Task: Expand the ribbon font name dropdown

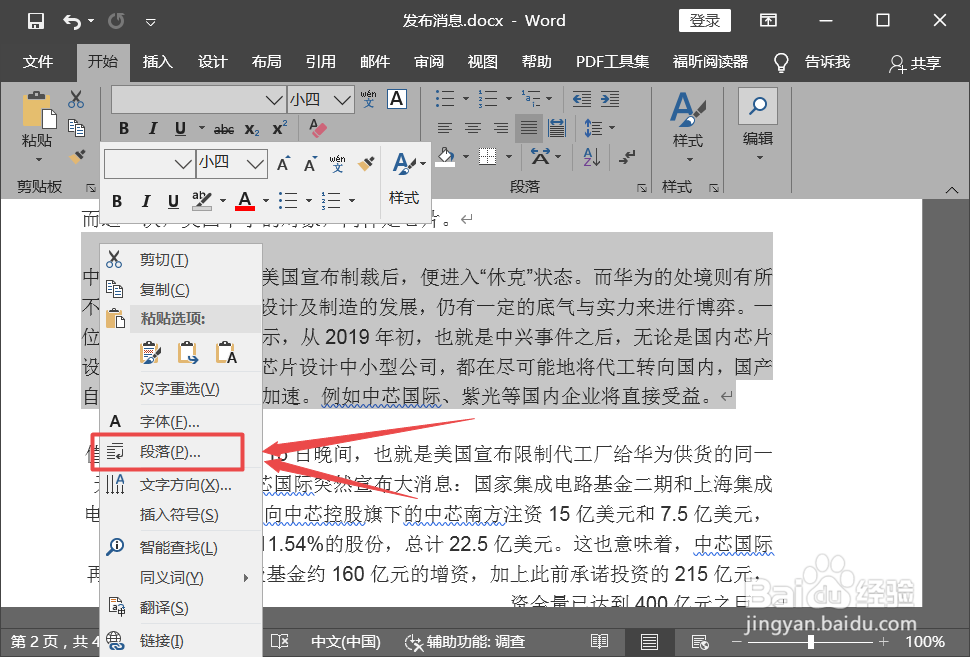Action: (x=274, y=100)
